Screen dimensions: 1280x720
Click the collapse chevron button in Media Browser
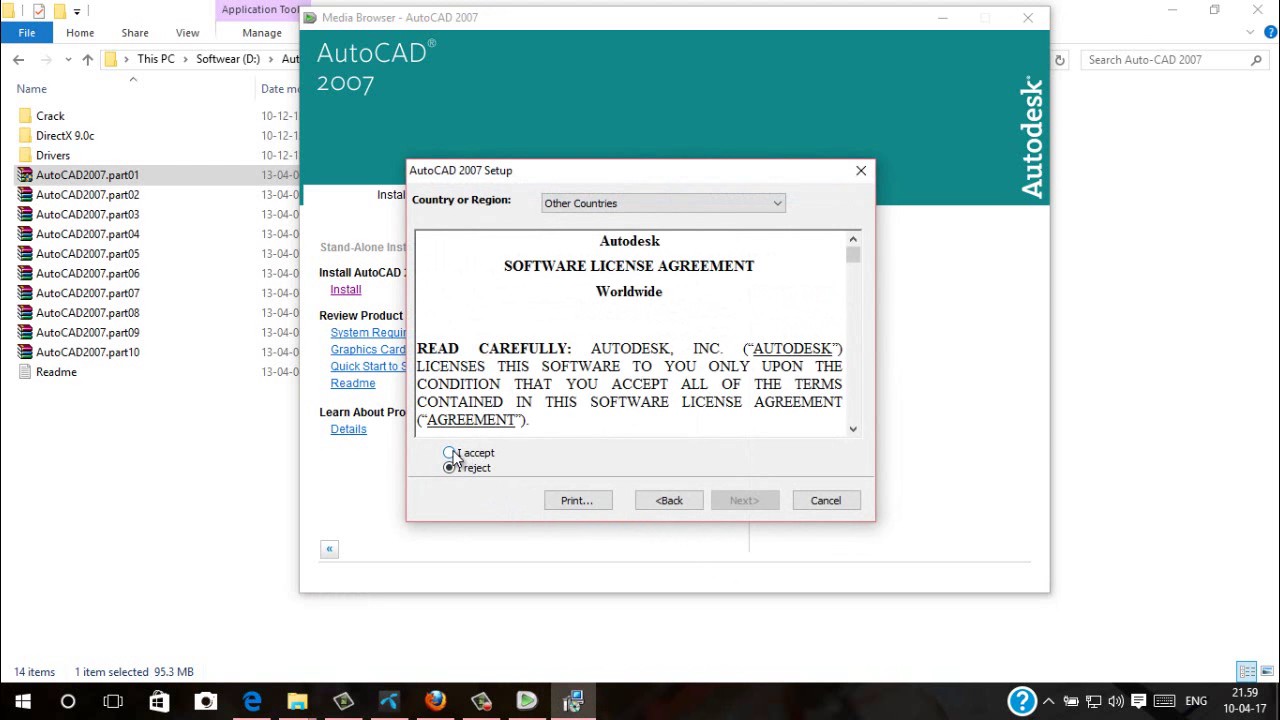(329, 549)
